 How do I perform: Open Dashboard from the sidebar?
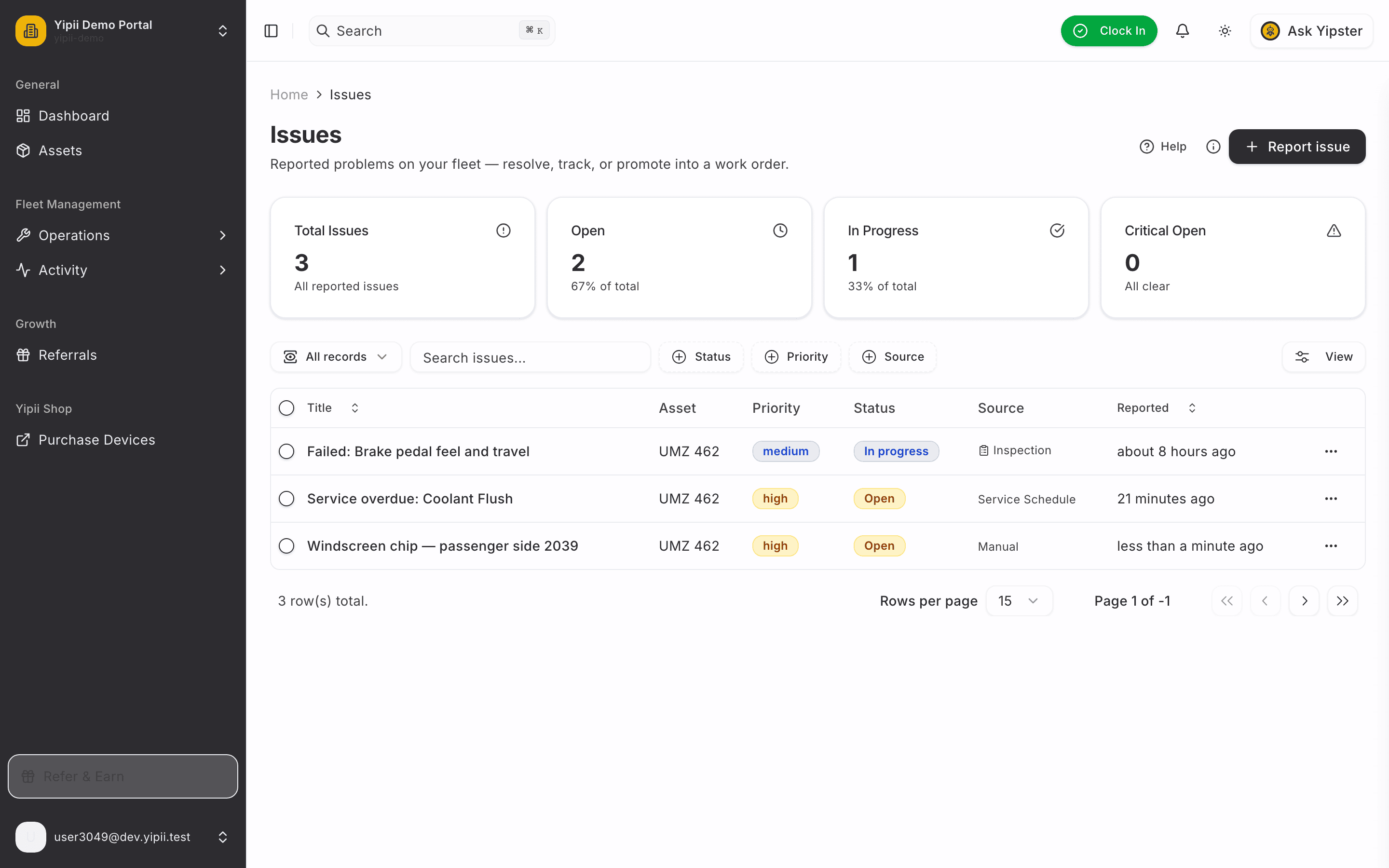point(123,116)
